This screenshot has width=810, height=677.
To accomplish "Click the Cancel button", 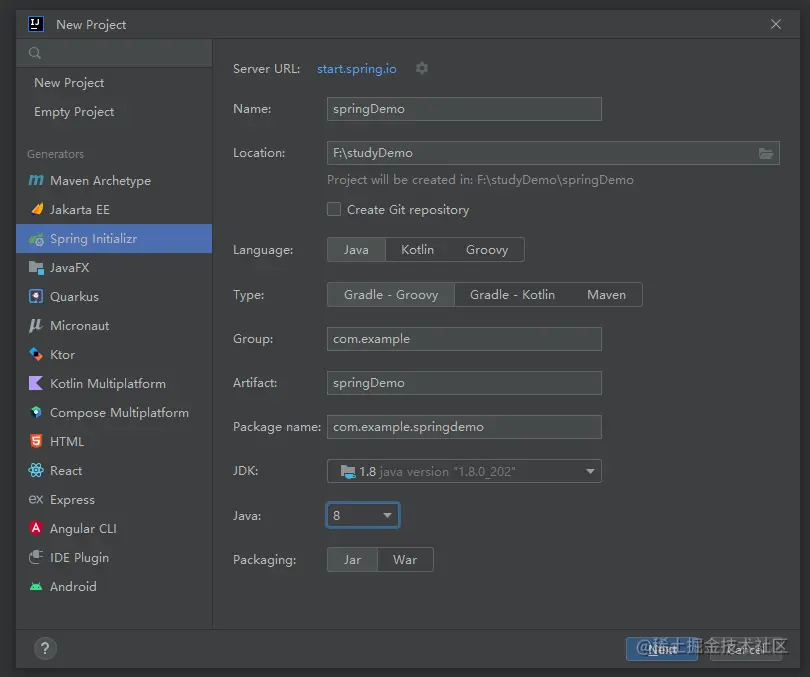I will point(745,649).
